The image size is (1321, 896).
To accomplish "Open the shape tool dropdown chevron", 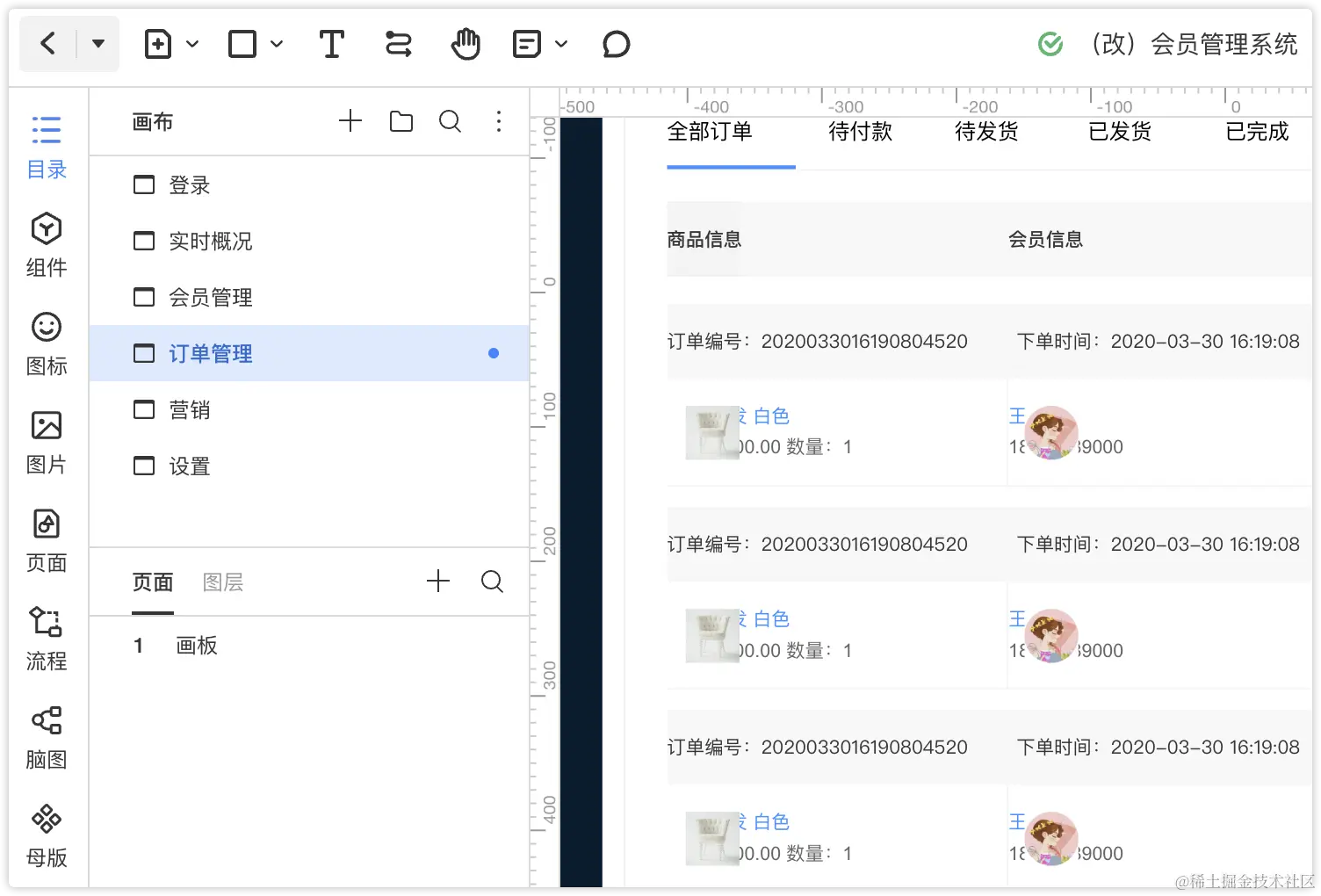I will [x=277, y=44].
